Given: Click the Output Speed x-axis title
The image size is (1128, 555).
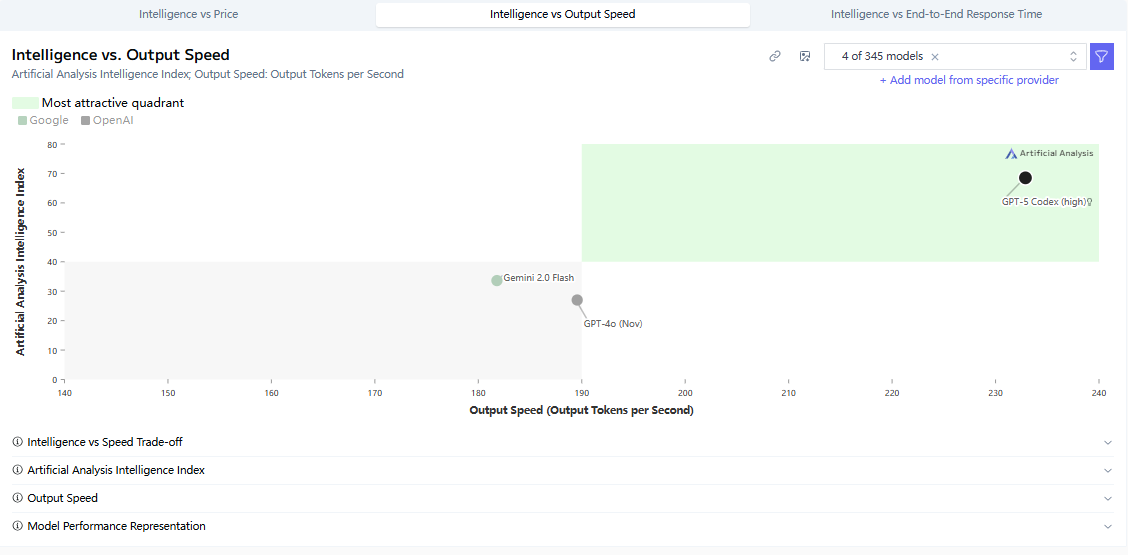Looking at the screenshot, I should 581,410.
